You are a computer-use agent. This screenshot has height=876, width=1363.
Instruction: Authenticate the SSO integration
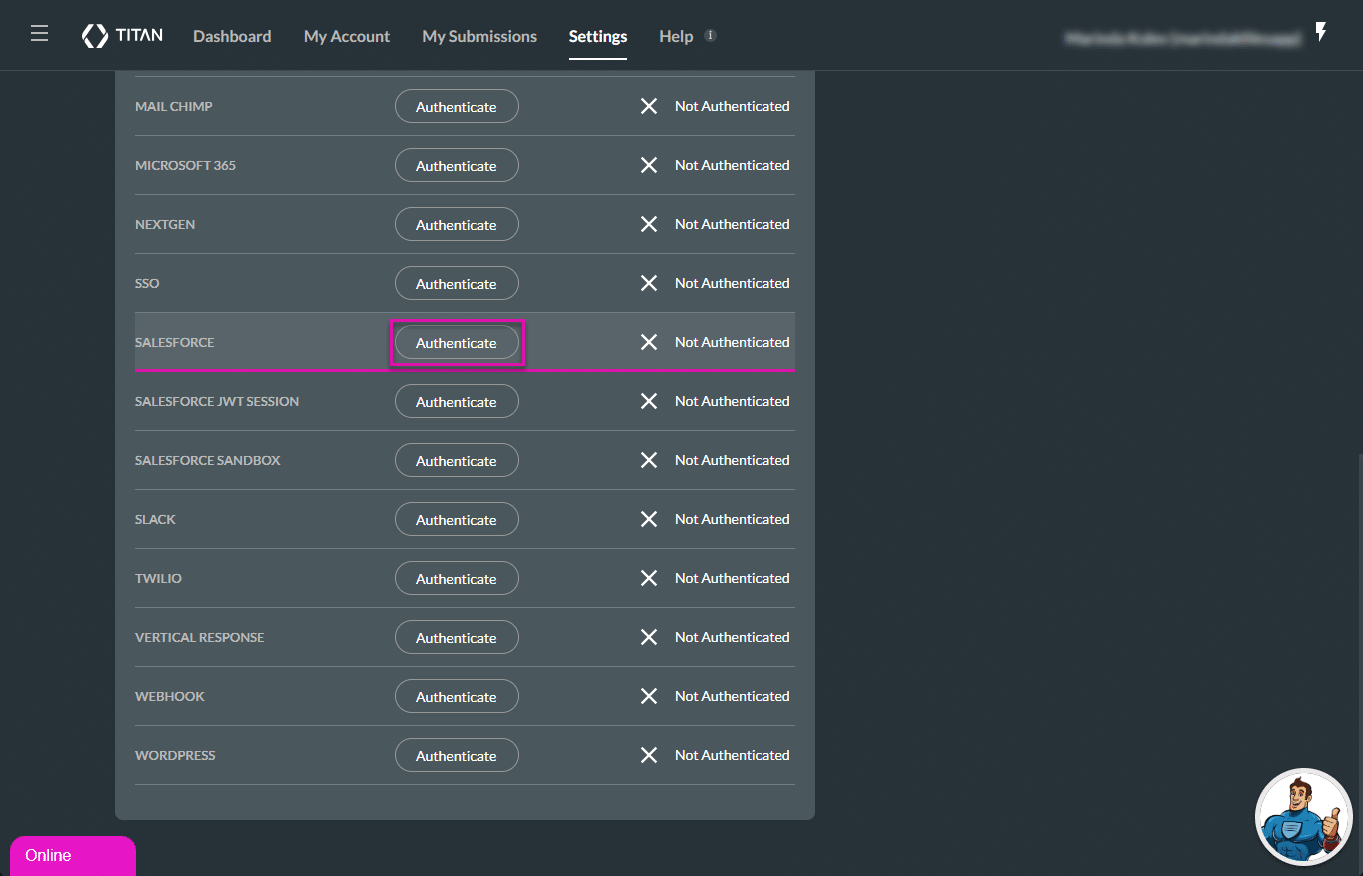456,283
